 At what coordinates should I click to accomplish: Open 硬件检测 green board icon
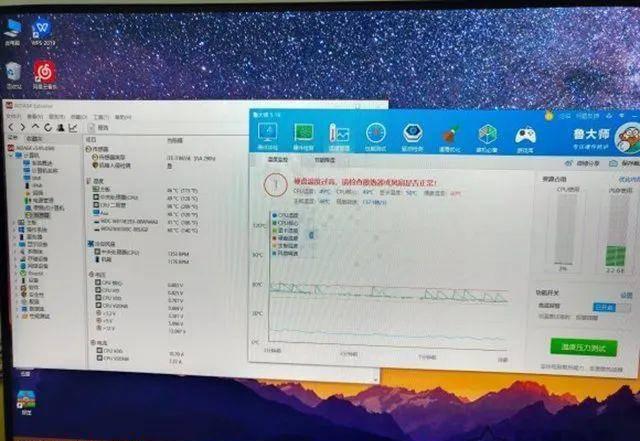(x=303, y=137)
